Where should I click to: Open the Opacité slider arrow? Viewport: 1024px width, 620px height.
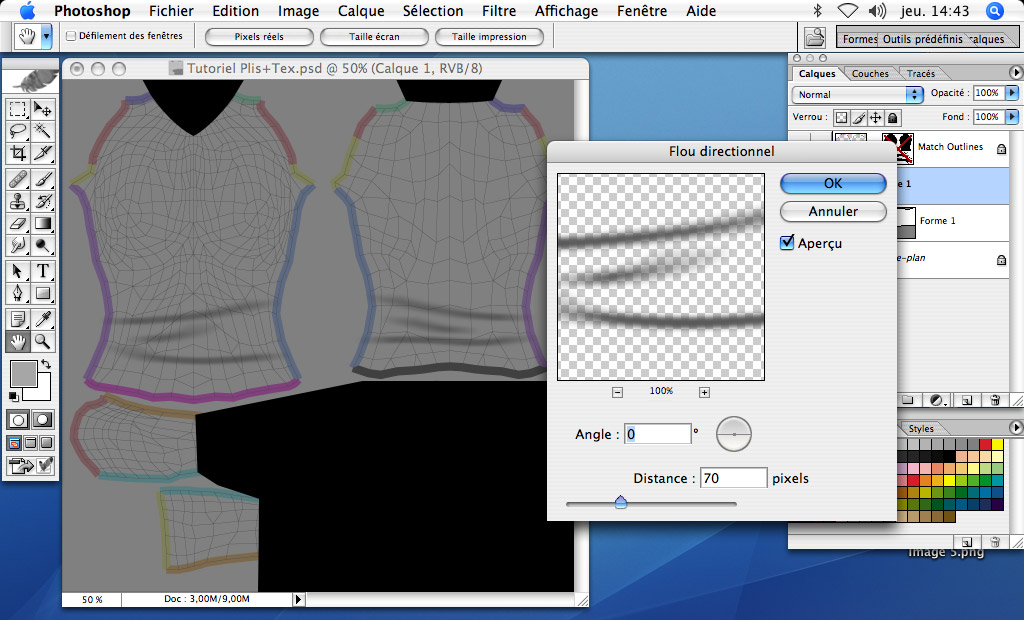click(x=1012, y=93)
